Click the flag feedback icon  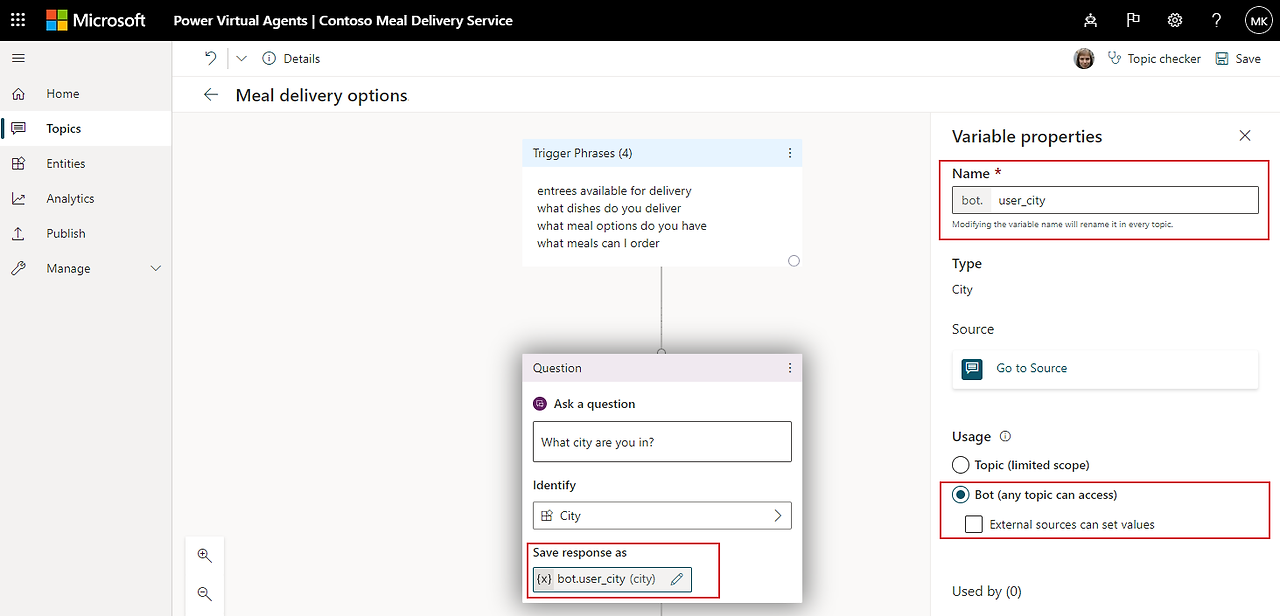(1133, 20)
